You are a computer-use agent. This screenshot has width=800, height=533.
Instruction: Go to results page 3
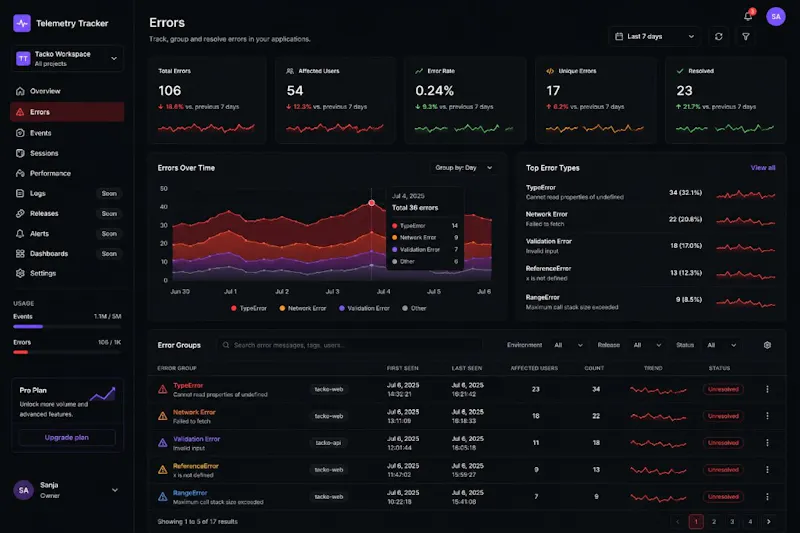pos(732,521)
